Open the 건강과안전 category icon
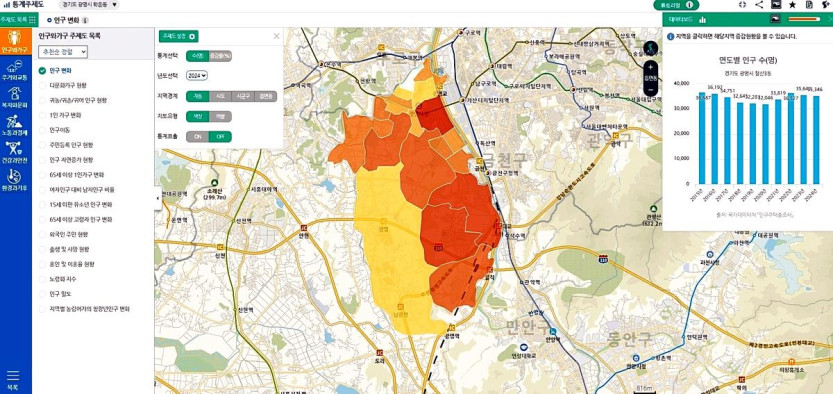Viewport: 833px width, 394px height. [15, 153]
